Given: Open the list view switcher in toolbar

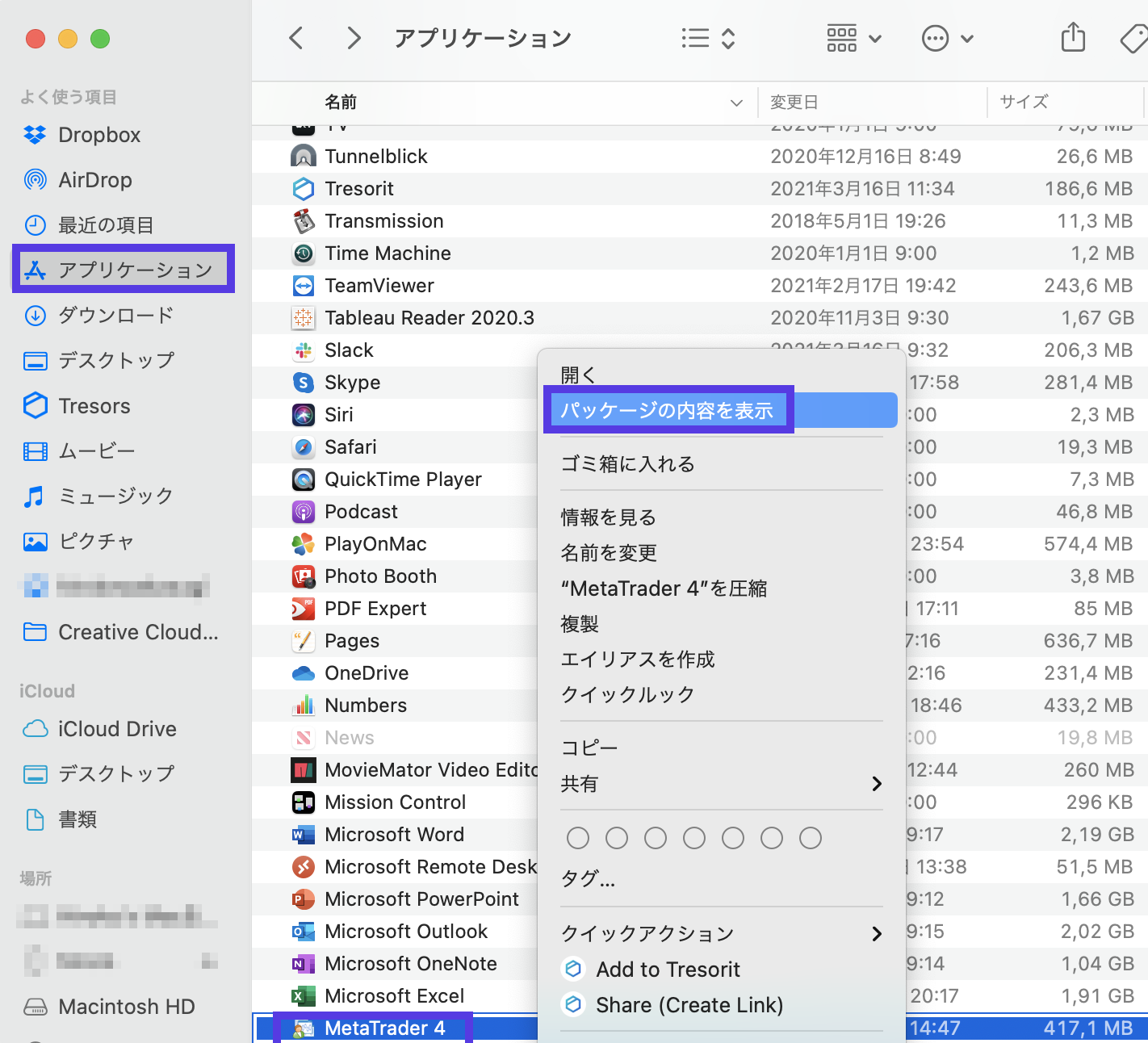Looking at the screenshot, I should [708, 38].
